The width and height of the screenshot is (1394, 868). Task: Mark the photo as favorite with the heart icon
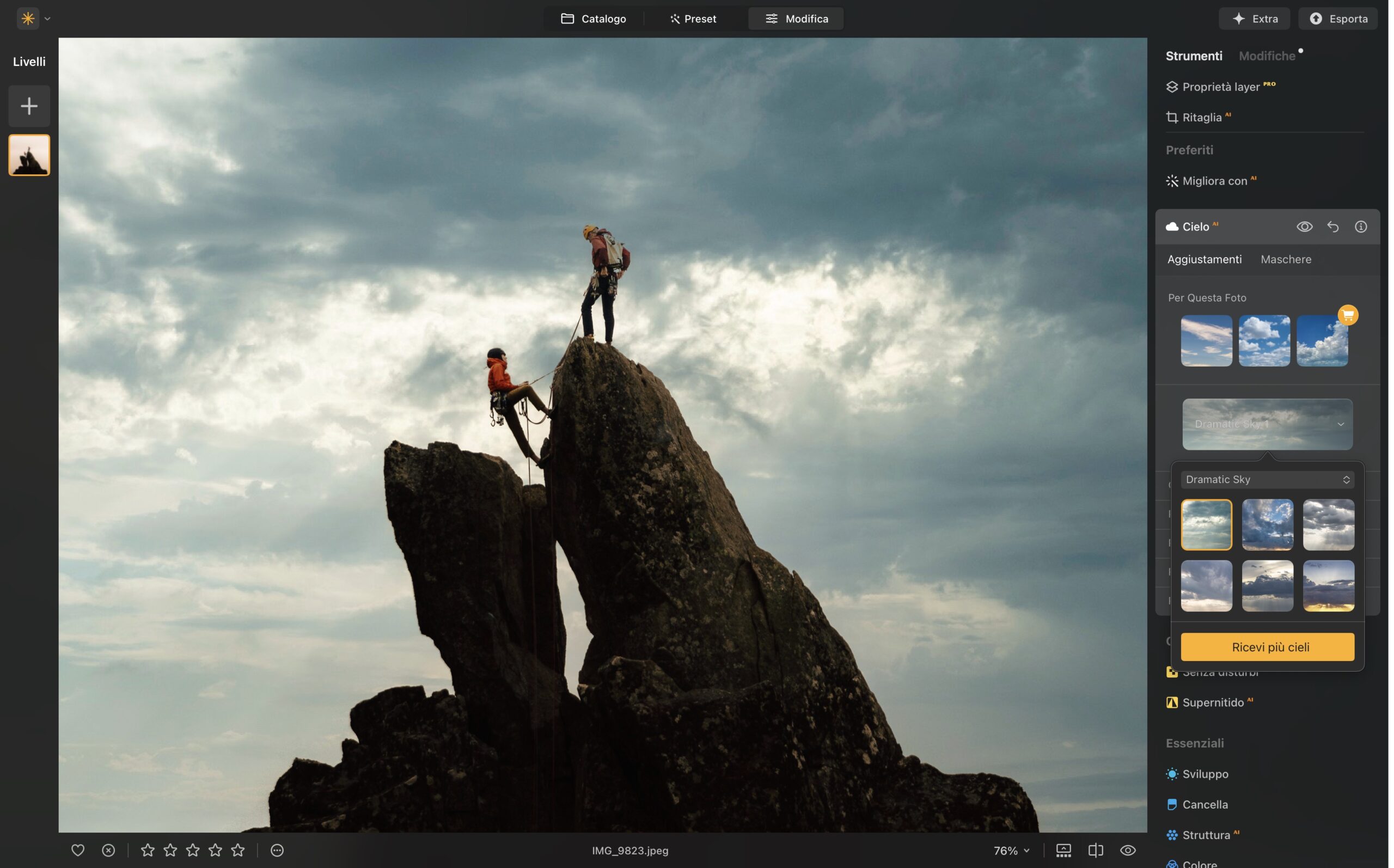[x=77, y=850]
